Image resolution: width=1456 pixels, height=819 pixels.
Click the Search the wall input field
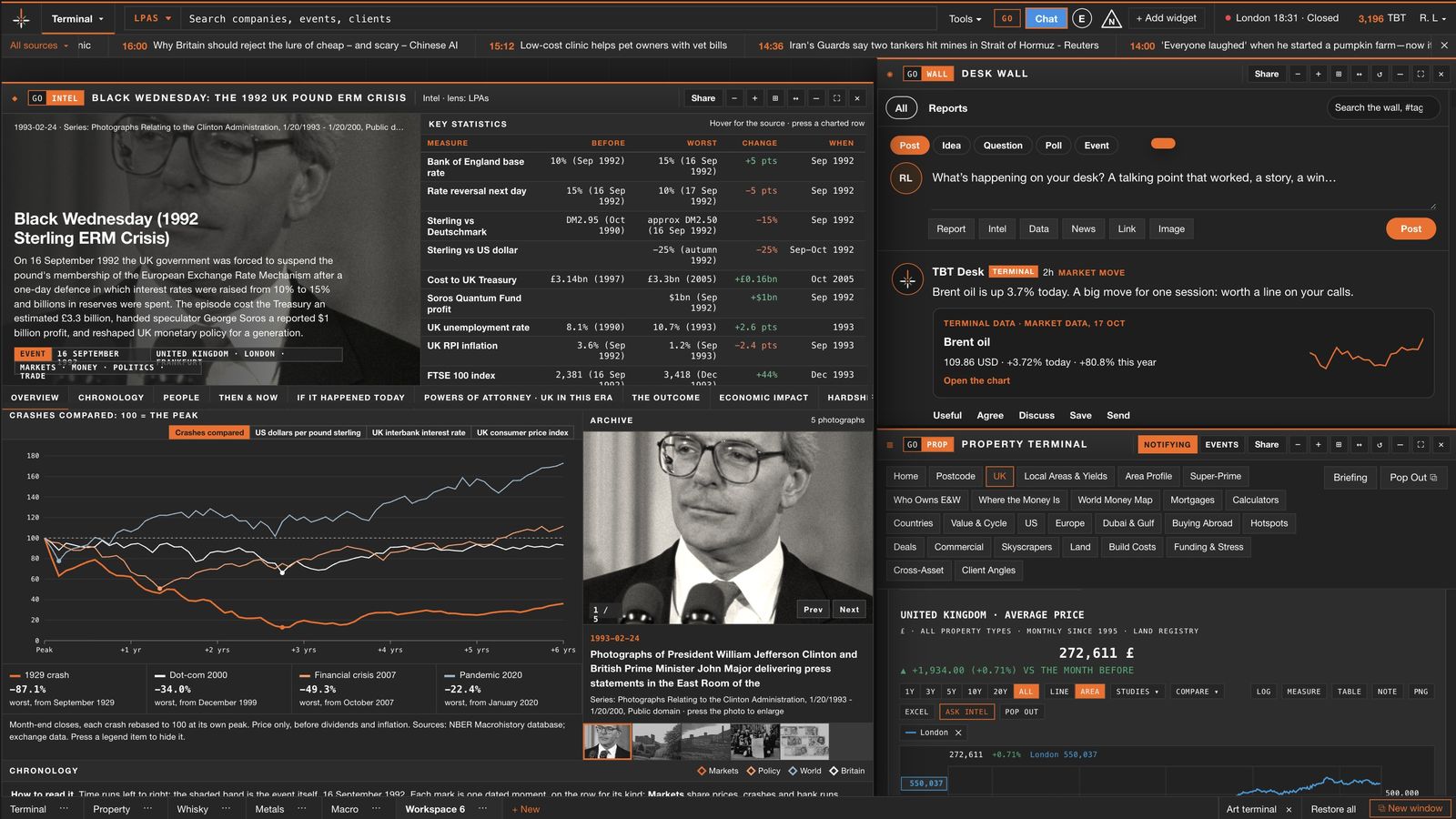(1383, 108)
